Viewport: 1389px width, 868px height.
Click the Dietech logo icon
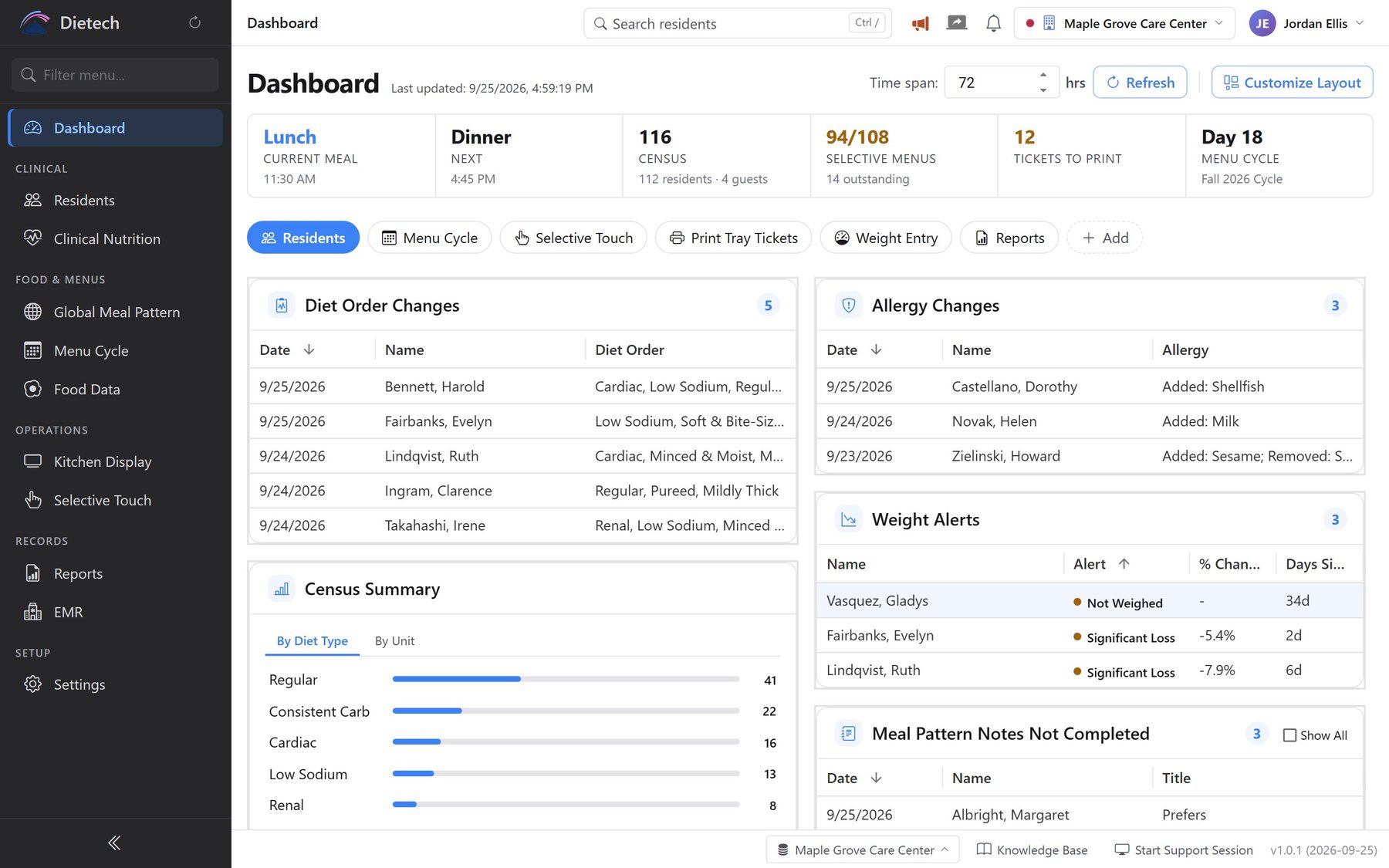coord(35,23)
